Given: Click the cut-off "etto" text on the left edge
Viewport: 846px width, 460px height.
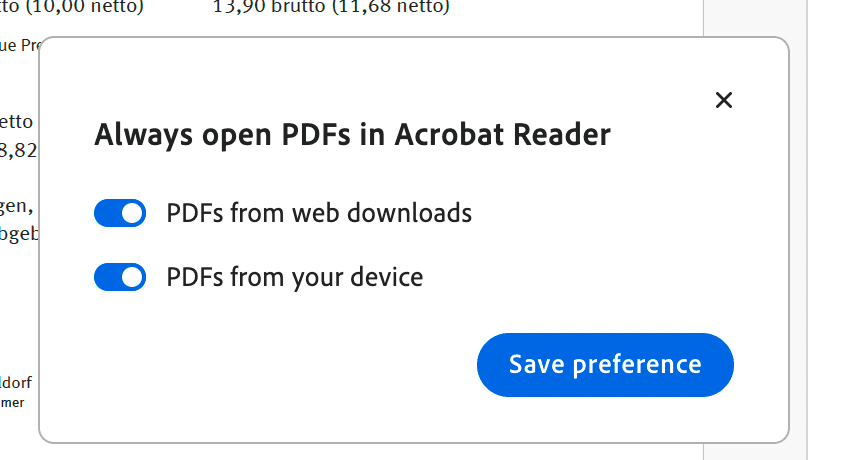Looking at the screenshot, I should click(17, 122).
